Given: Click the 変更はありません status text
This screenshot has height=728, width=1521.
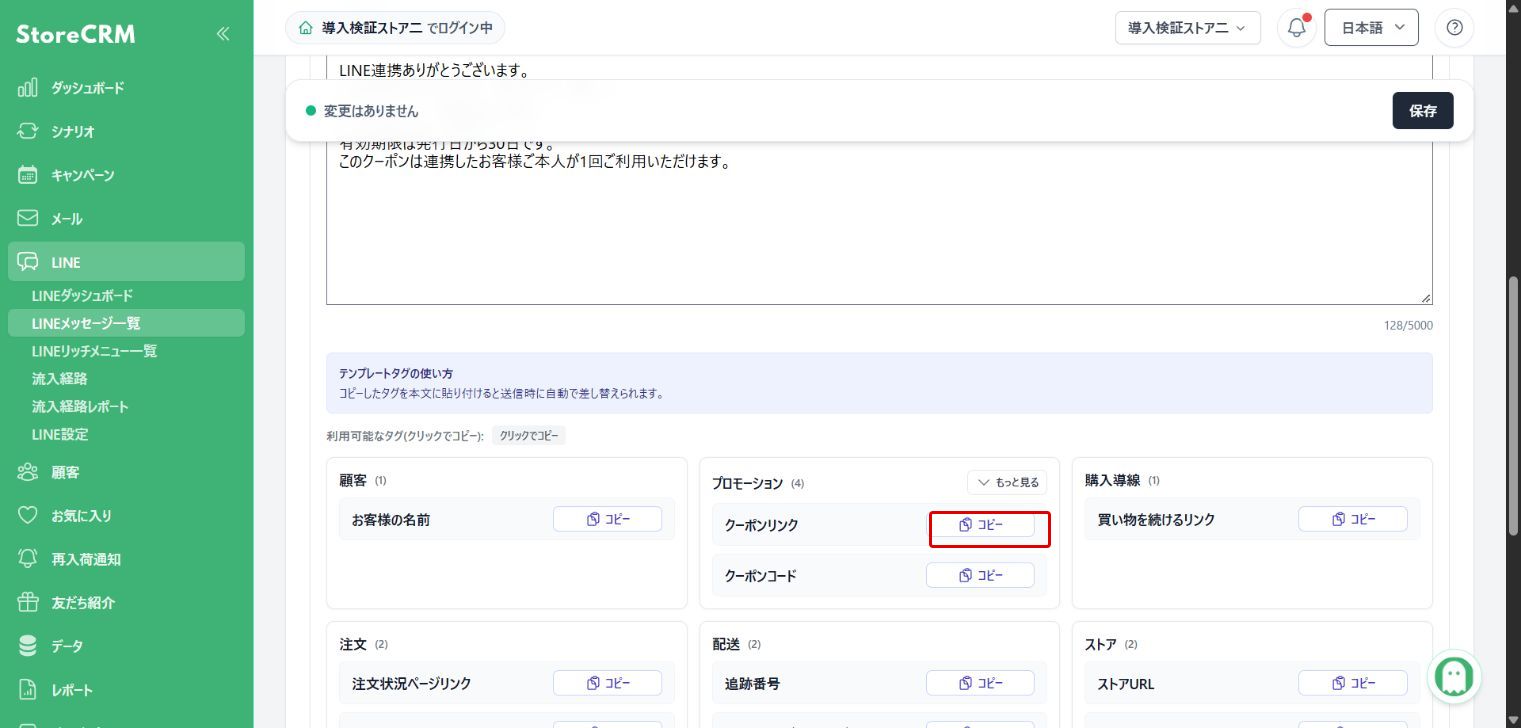Looking at the screenshot, I should point(371,111).
